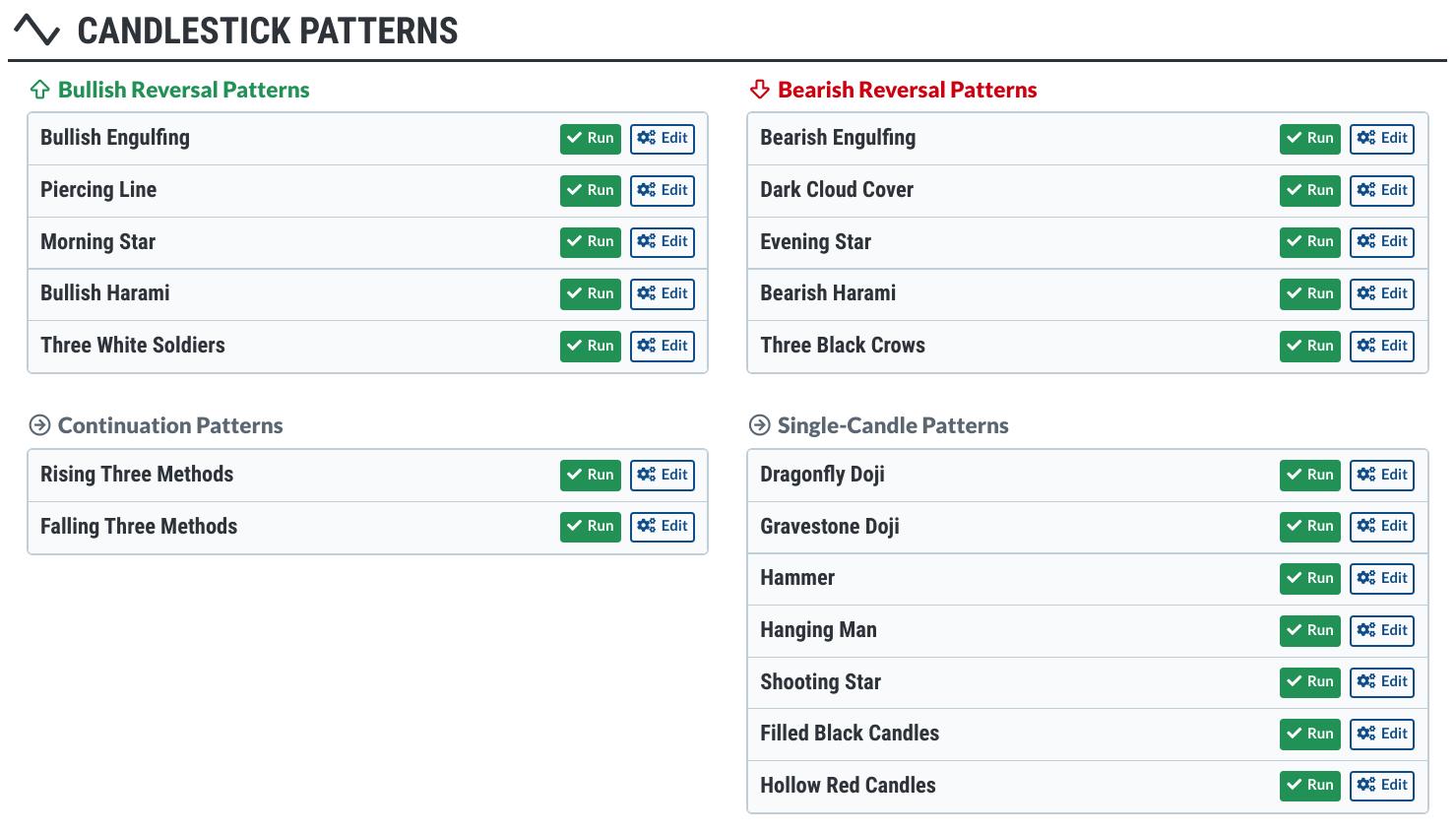Edit the Three Black Crows pattern
The height and width of the screenshot is (832, 1456).
[x=1382, y=346]
